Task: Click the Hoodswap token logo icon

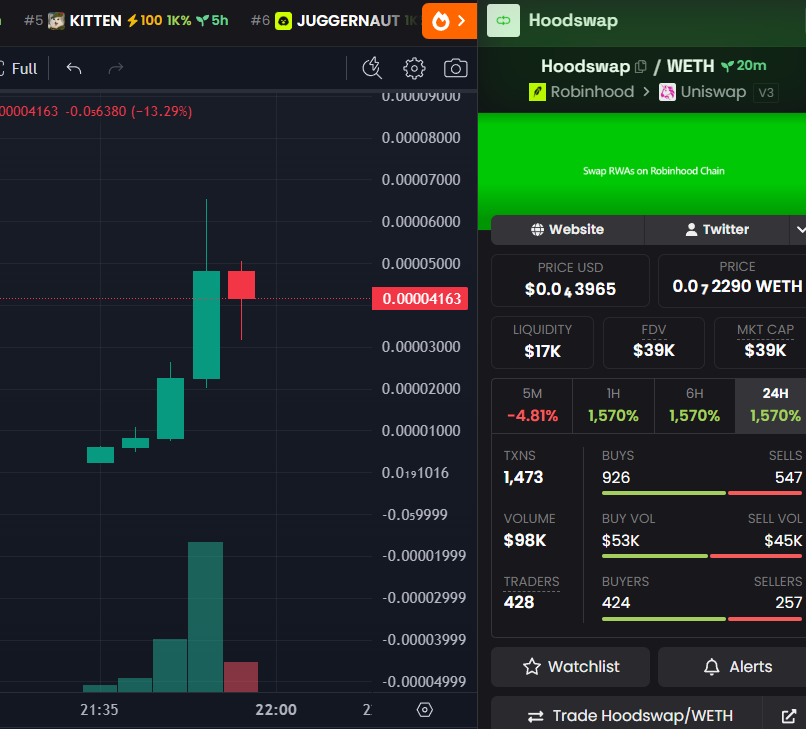Action: click(x=503, y=21)
